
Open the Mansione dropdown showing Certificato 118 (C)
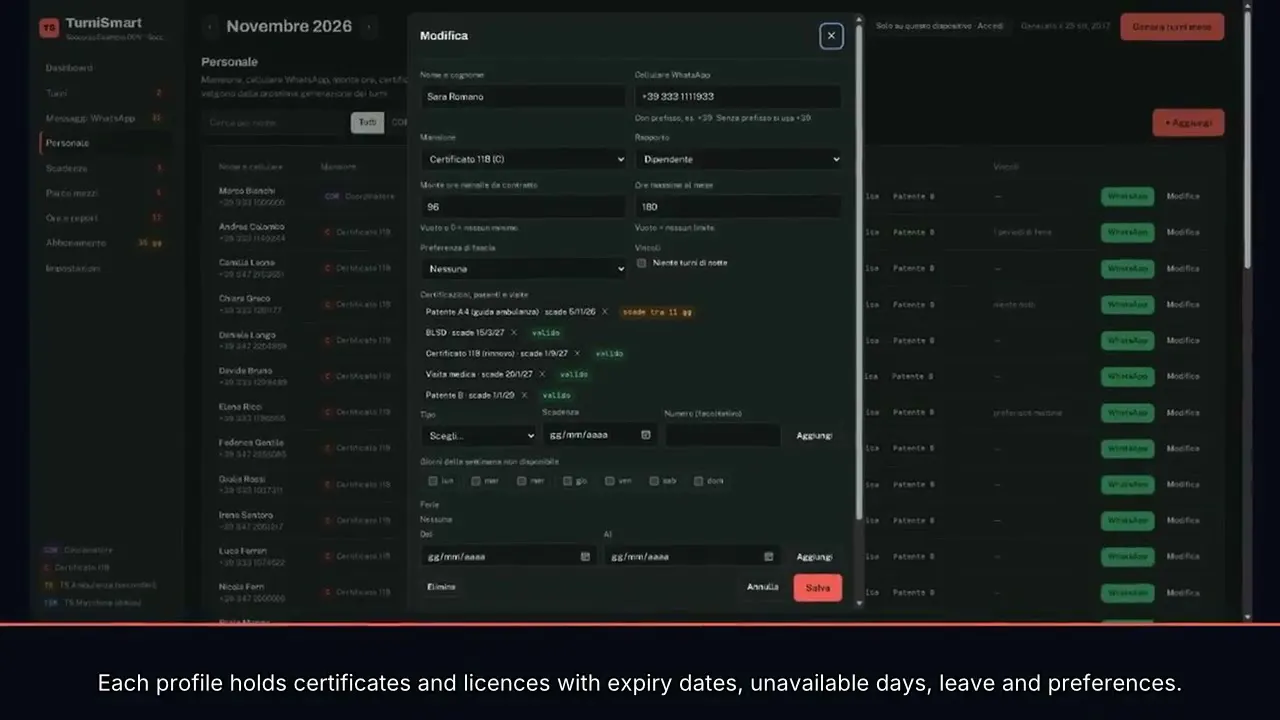pos(524,159)
